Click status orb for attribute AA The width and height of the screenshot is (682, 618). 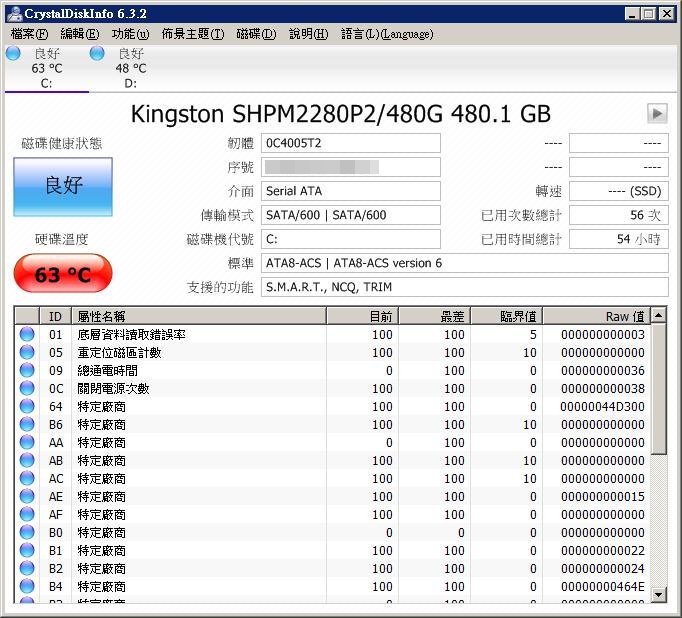pyautogui.click(x=27, y=442)
